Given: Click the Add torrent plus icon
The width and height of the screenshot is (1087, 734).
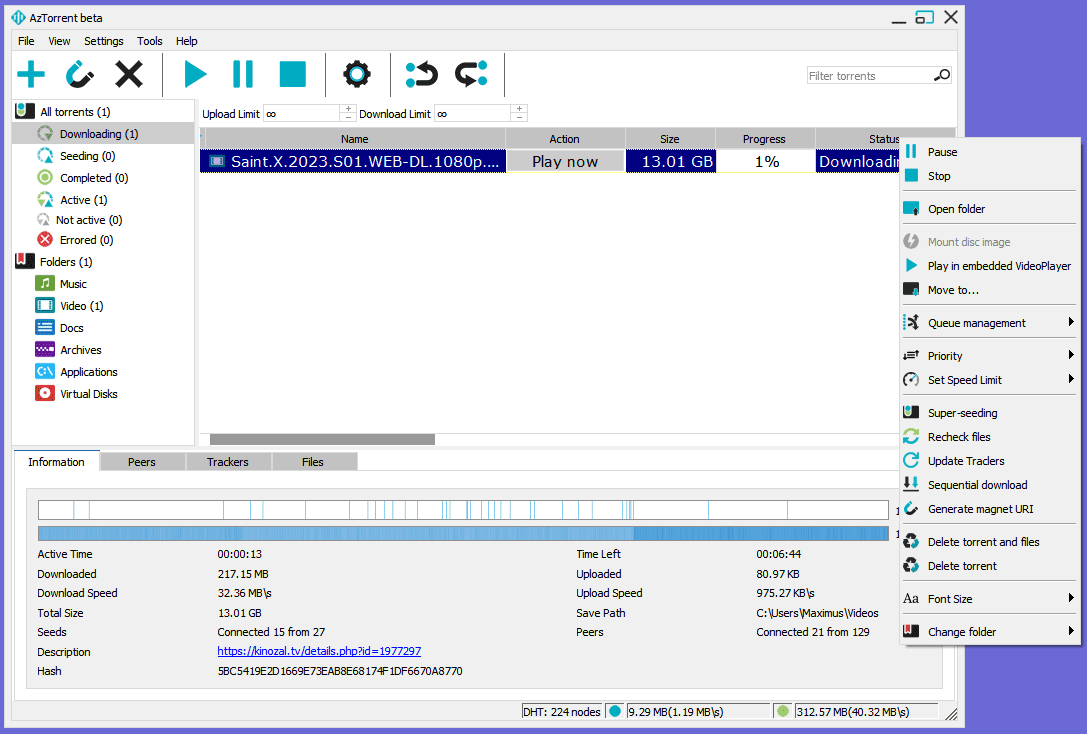Looking at the screenshot, I should (x=31, y=74).
